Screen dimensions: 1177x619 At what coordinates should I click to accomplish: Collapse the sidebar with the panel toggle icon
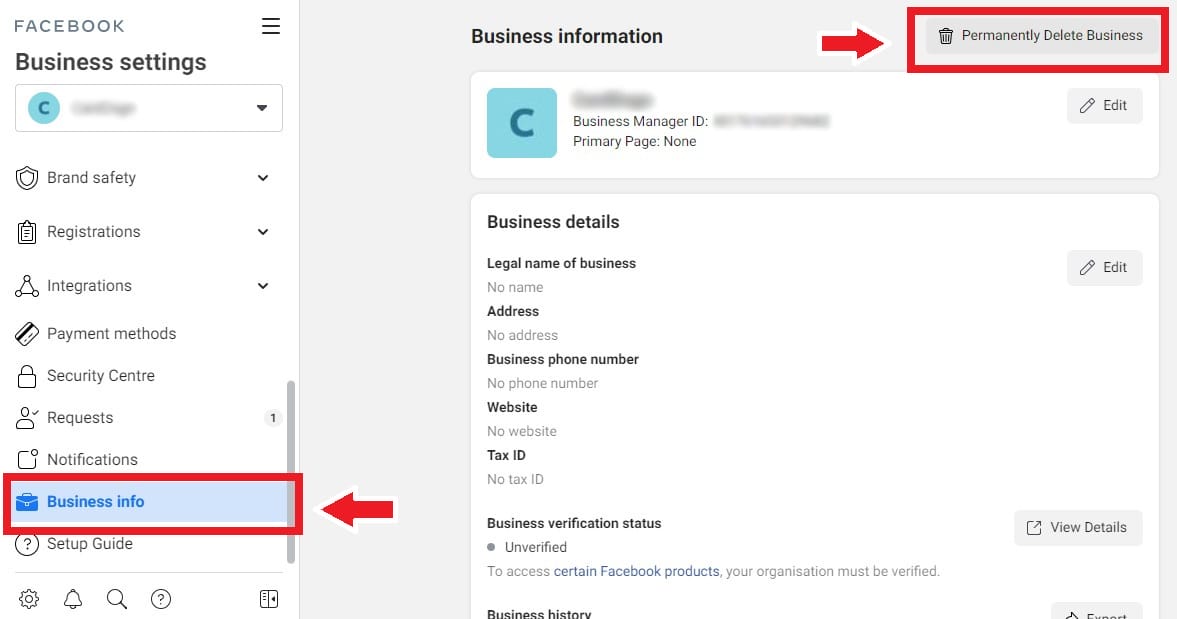[x=269, y=599]
